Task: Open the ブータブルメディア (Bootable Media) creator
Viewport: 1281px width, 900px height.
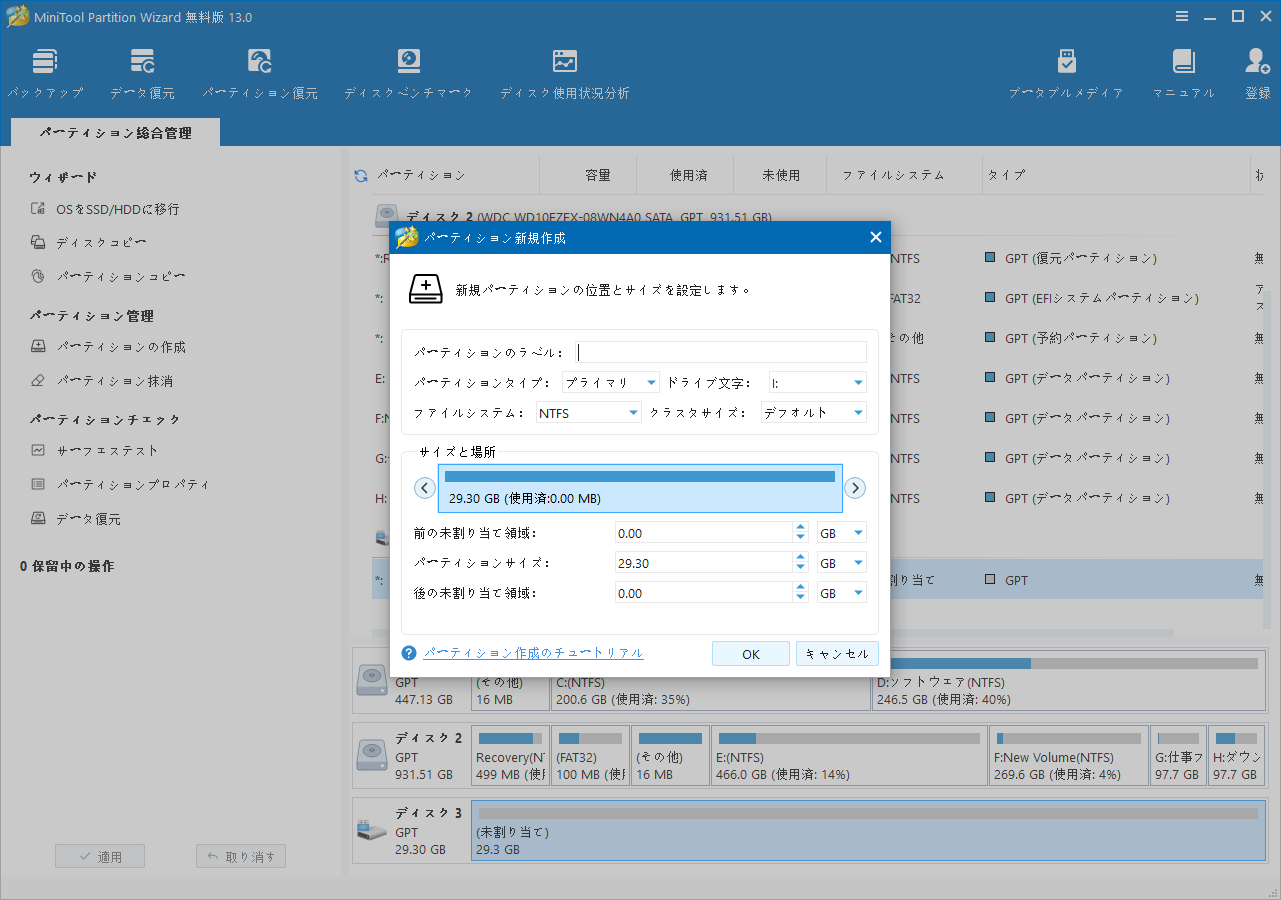Action: click(1066, 70)
